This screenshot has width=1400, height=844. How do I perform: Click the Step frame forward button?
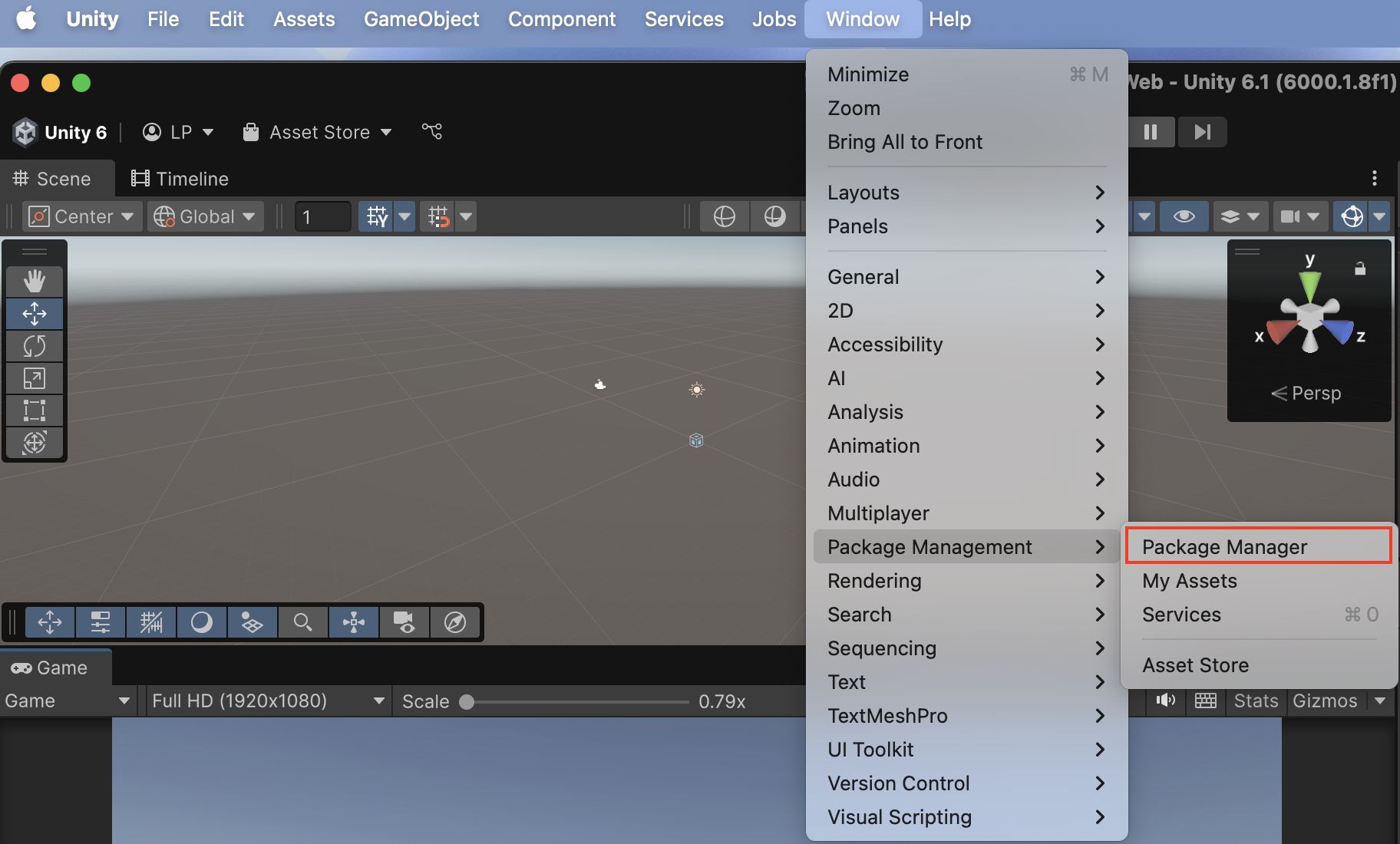pos(1202,132)
